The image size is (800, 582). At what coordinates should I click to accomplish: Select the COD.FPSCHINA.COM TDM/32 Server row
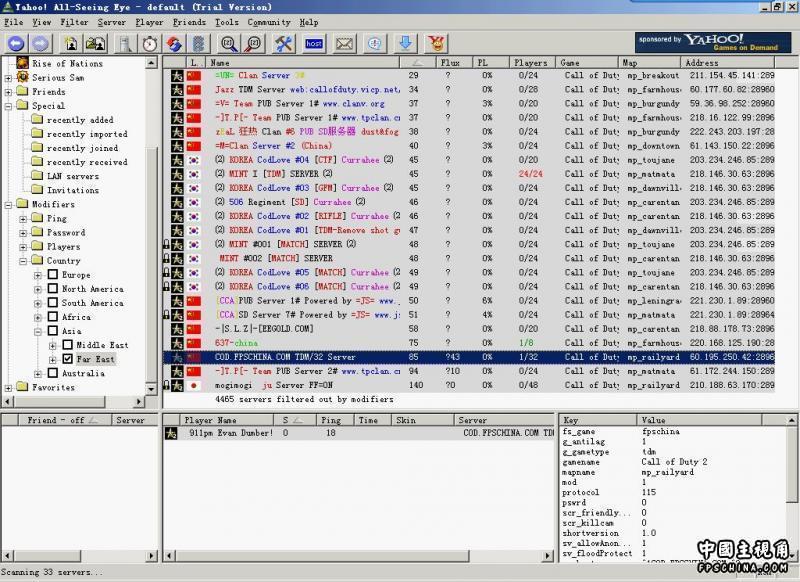(469, 357)
